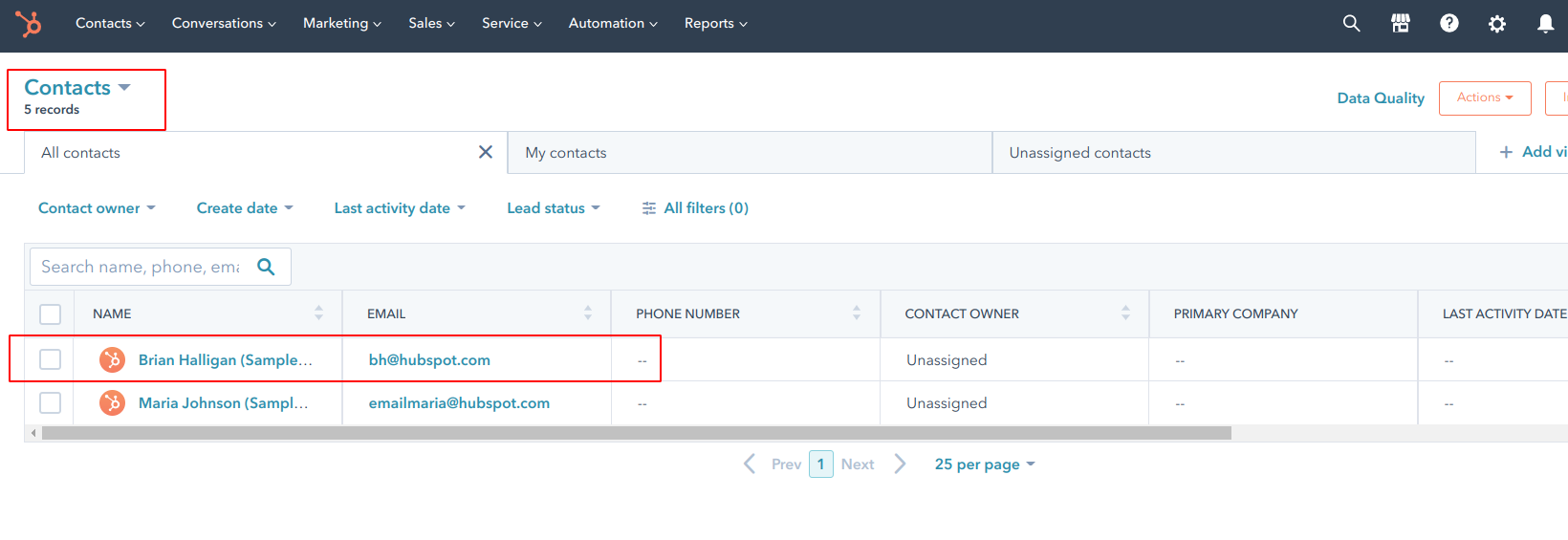
Task: Switch to the My contacts tab
Action: tap(750, 153)
